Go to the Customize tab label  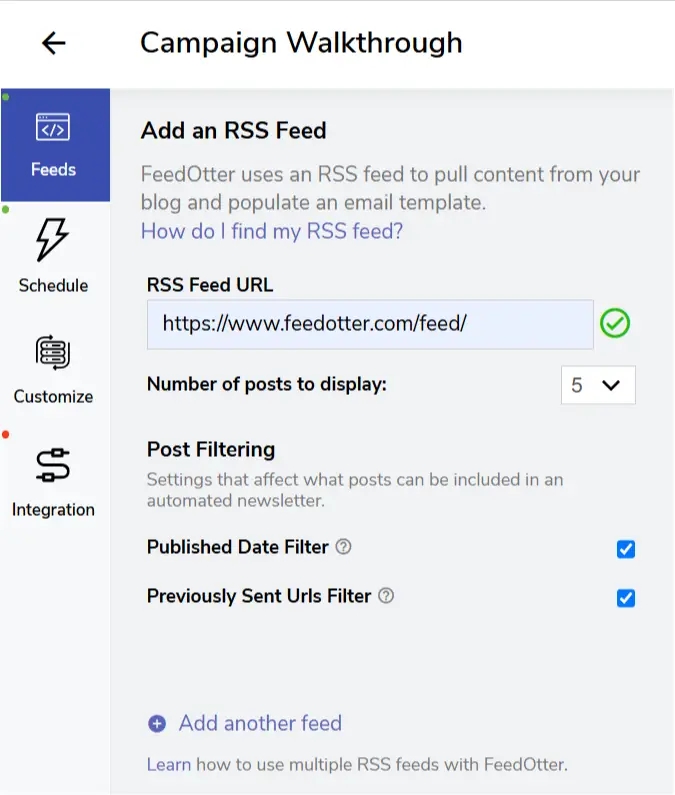(53, 397)
